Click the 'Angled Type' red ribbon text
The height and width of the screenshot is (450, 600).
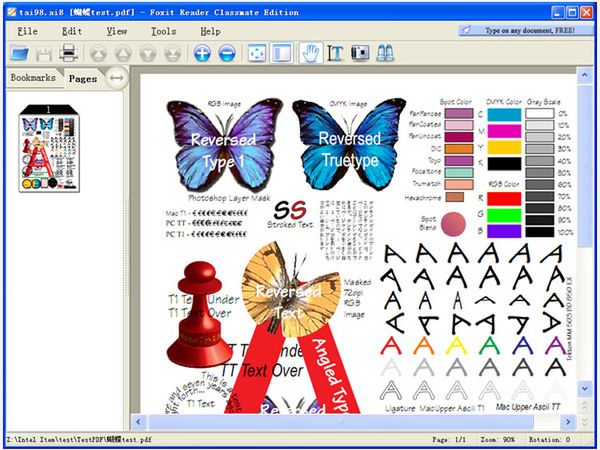click(332, 375)
